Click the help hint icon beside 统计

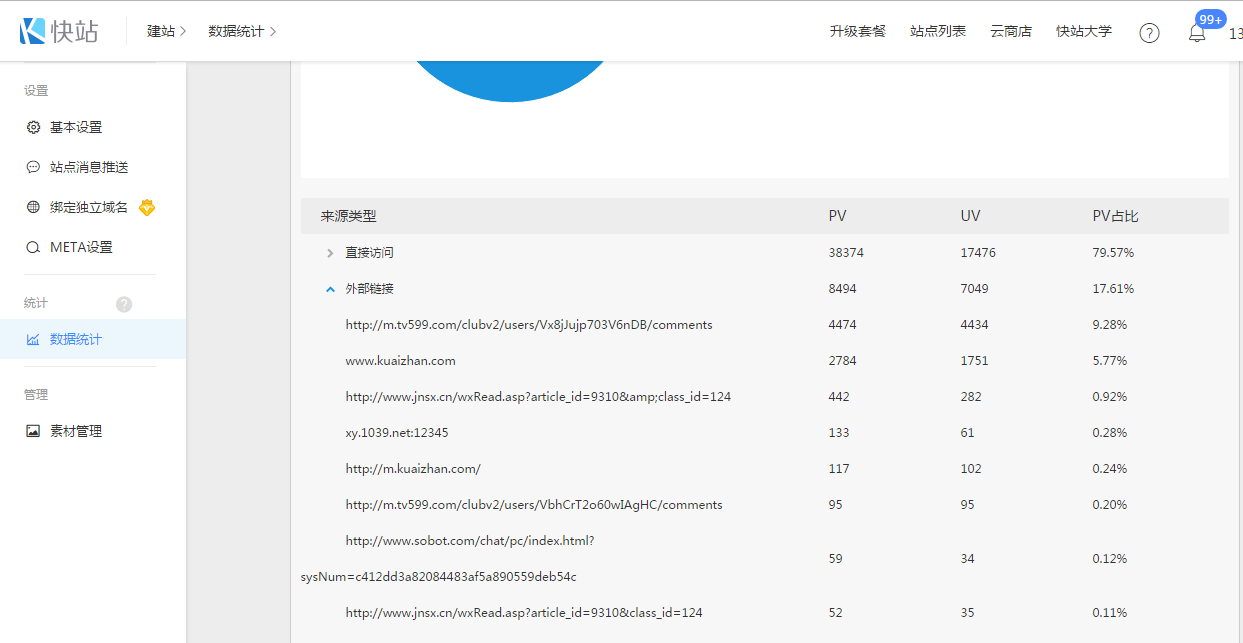point(124,304)
